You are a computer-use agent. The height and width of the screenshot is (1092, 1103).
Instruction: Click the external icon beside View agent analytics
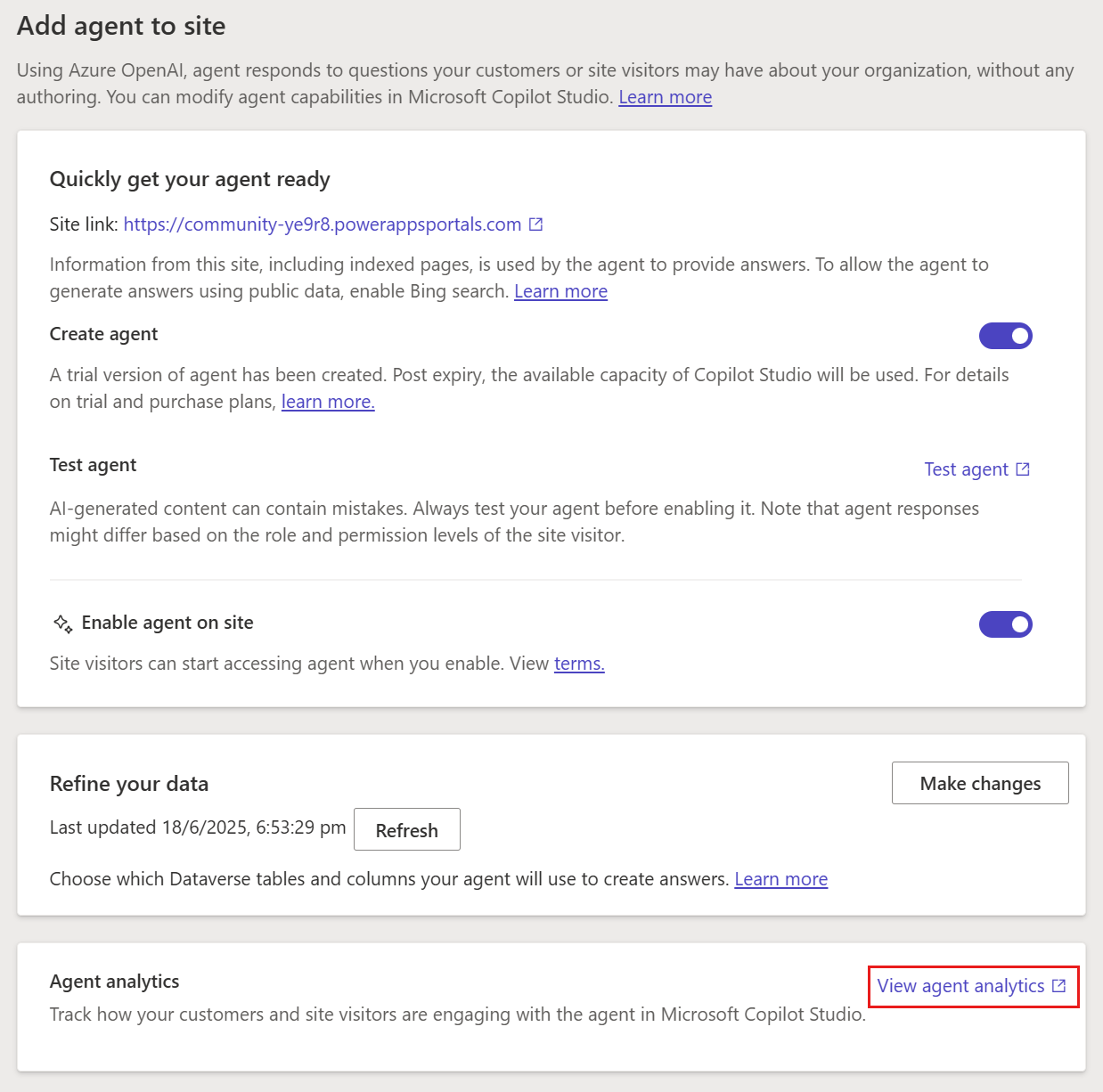[1058, 986]
